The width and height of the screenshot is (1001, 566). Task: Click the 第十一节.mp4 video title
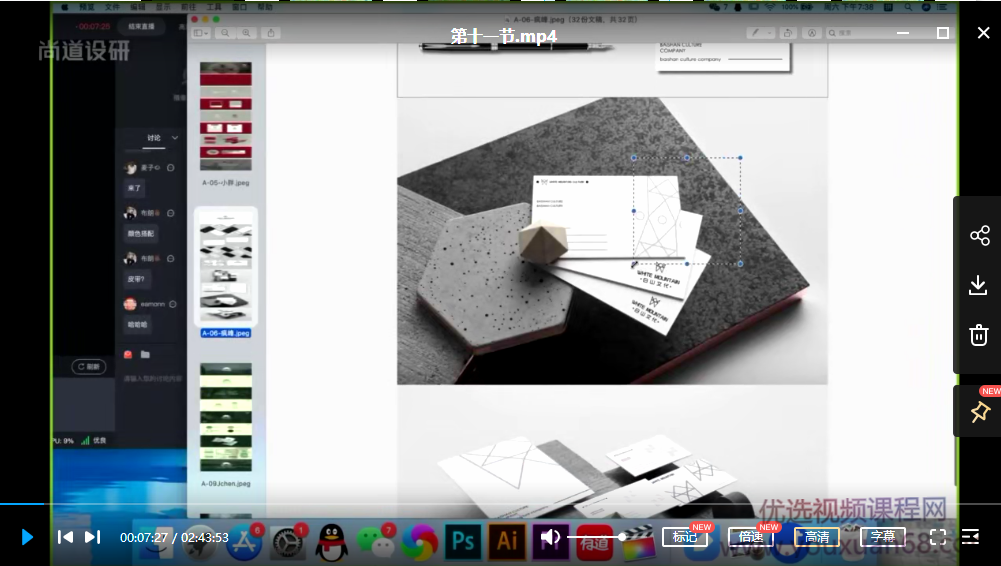coord(503,37)
